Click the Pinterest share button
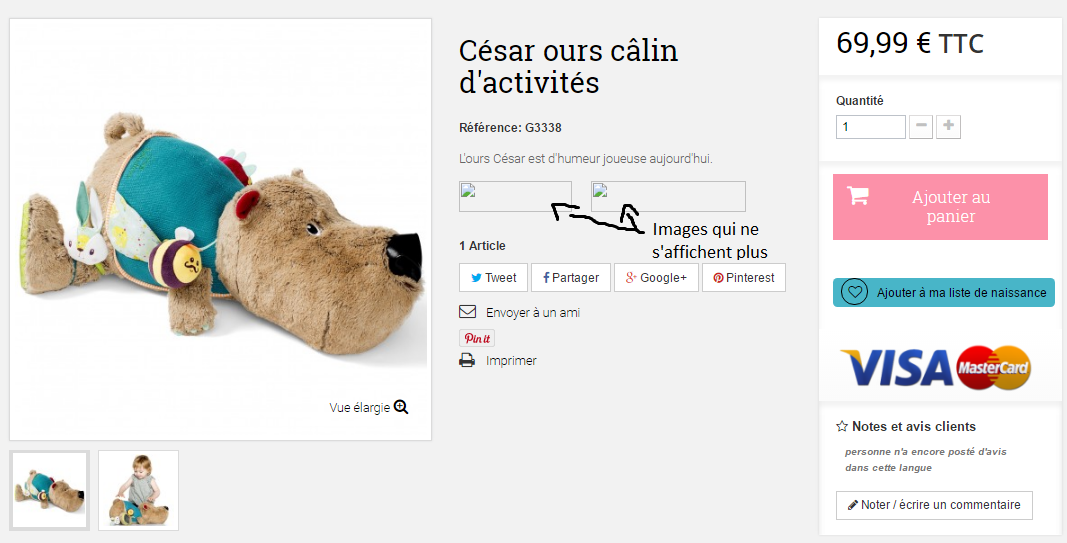 coord(744,278)
